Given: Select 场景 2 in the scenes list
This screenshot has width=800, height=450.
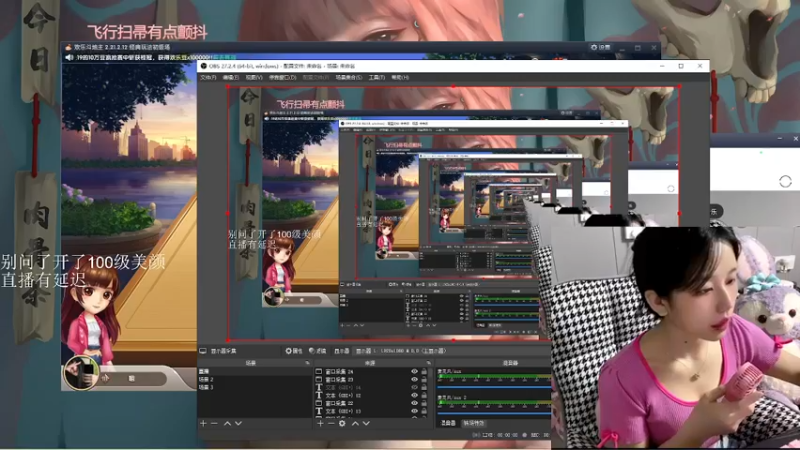Looking at the screenshot, I should point(255,380).
